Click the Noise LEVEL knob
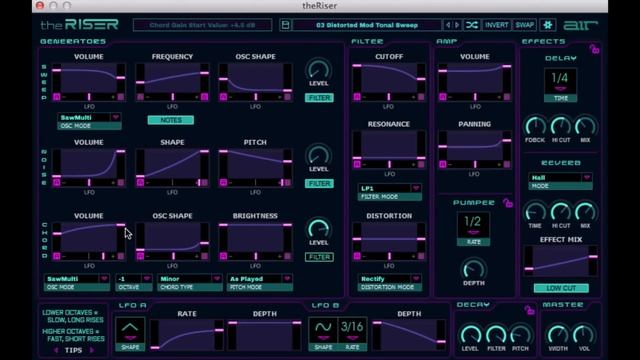The width and height of the screenshot is (640, 360). point(318,155)
